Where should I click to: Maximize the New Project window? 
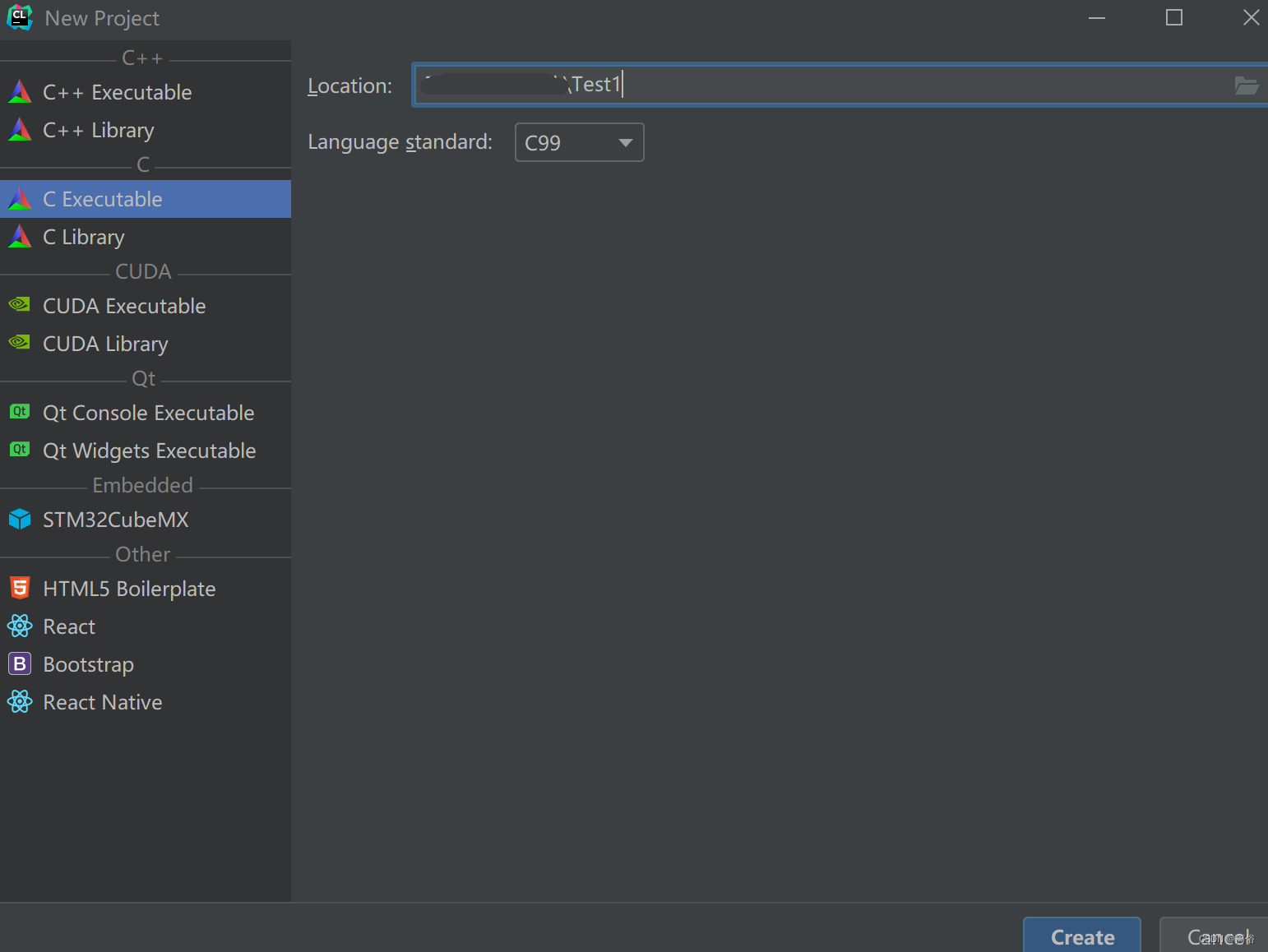(1174, 17)
